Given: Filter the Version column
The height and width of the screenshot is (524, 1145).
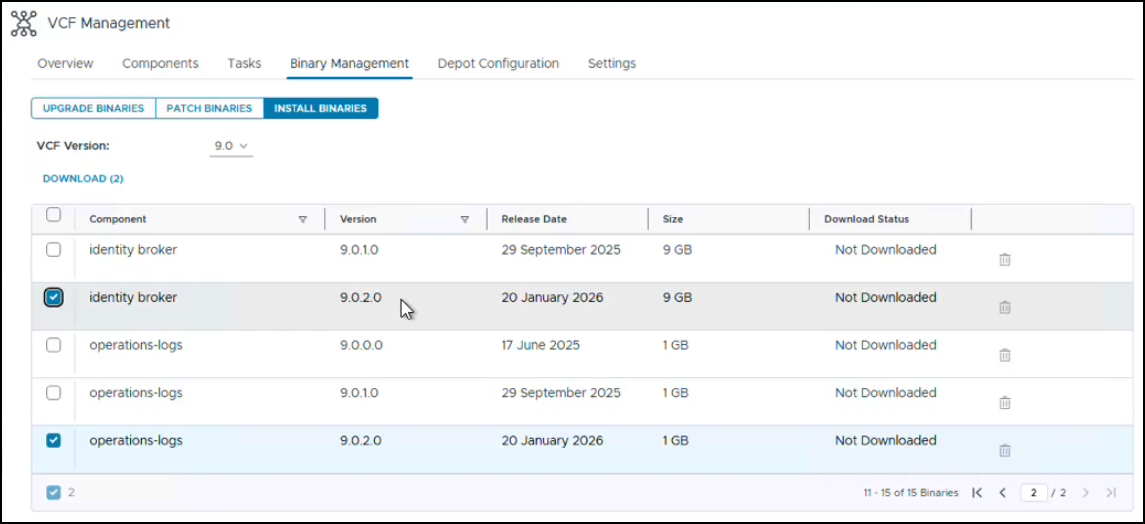Looking at the screenshot, I should 464,219.
